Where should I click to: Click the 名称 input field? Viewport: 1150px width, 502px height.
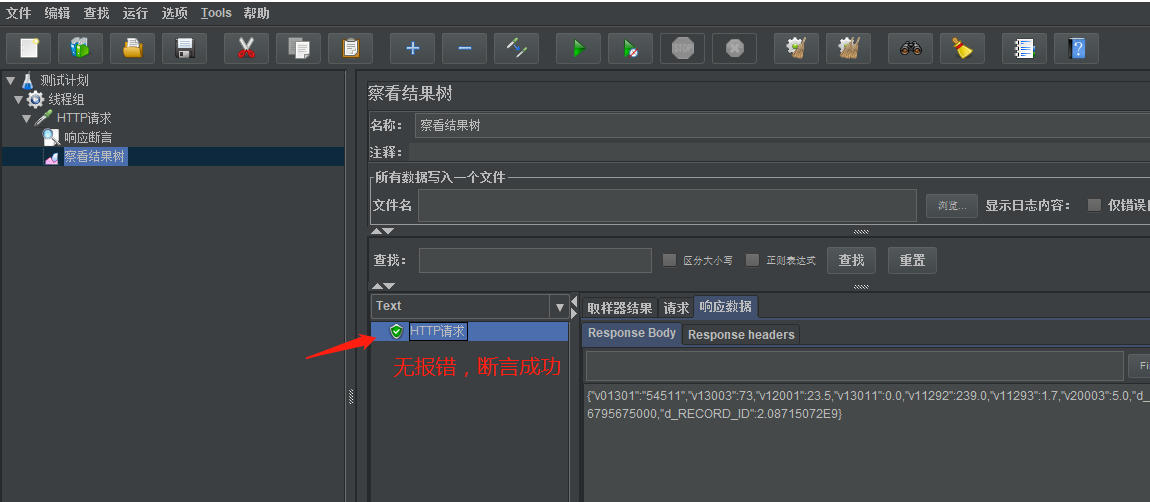782,126
